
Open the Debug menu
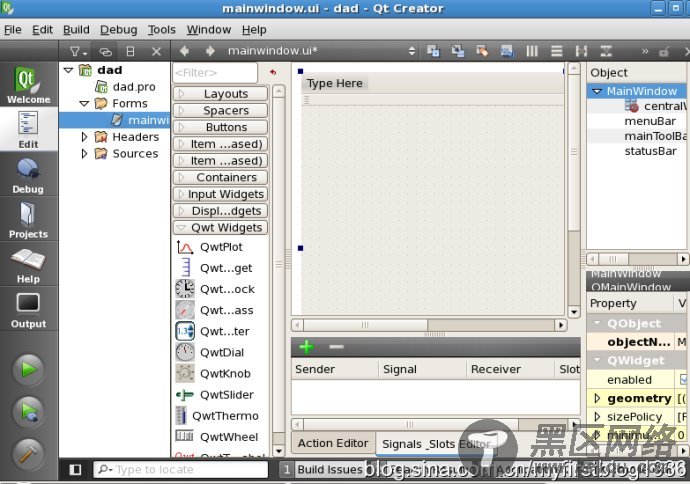click(x=118, y=30)
